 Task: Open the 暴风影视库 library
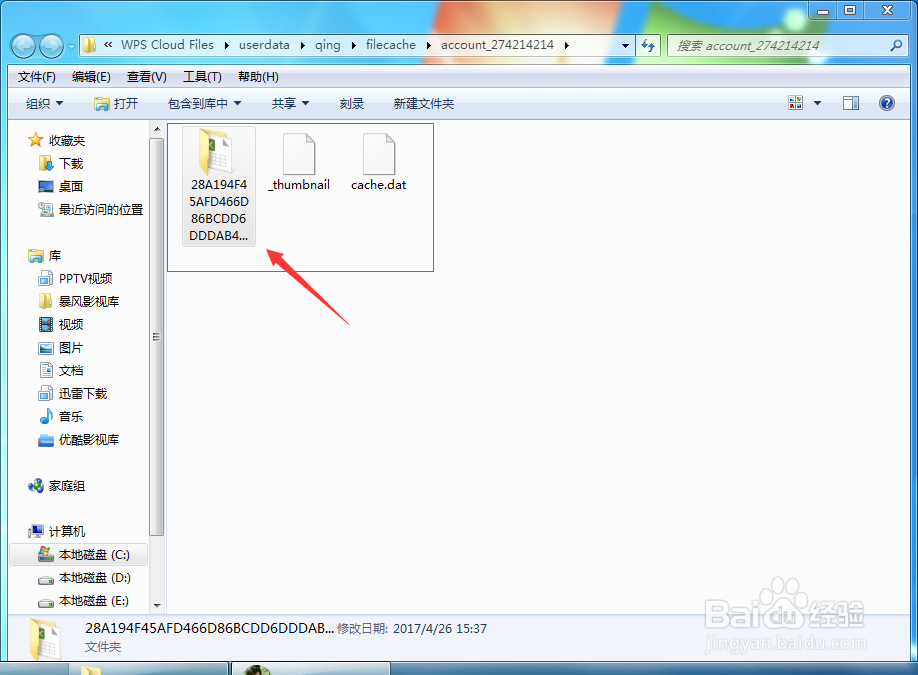tap(79, 301)
